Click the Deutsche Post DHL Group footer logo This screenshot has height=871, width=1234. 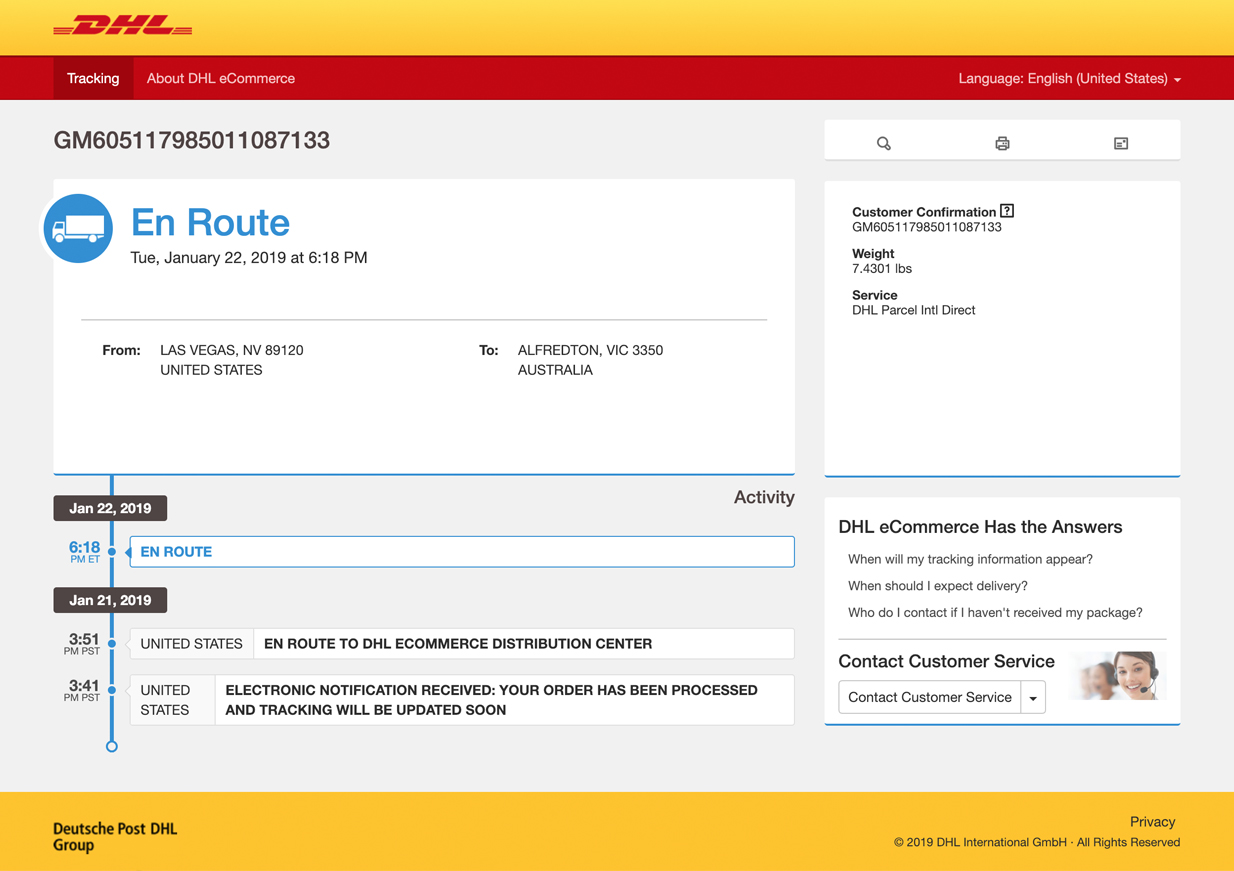point(114,837)
